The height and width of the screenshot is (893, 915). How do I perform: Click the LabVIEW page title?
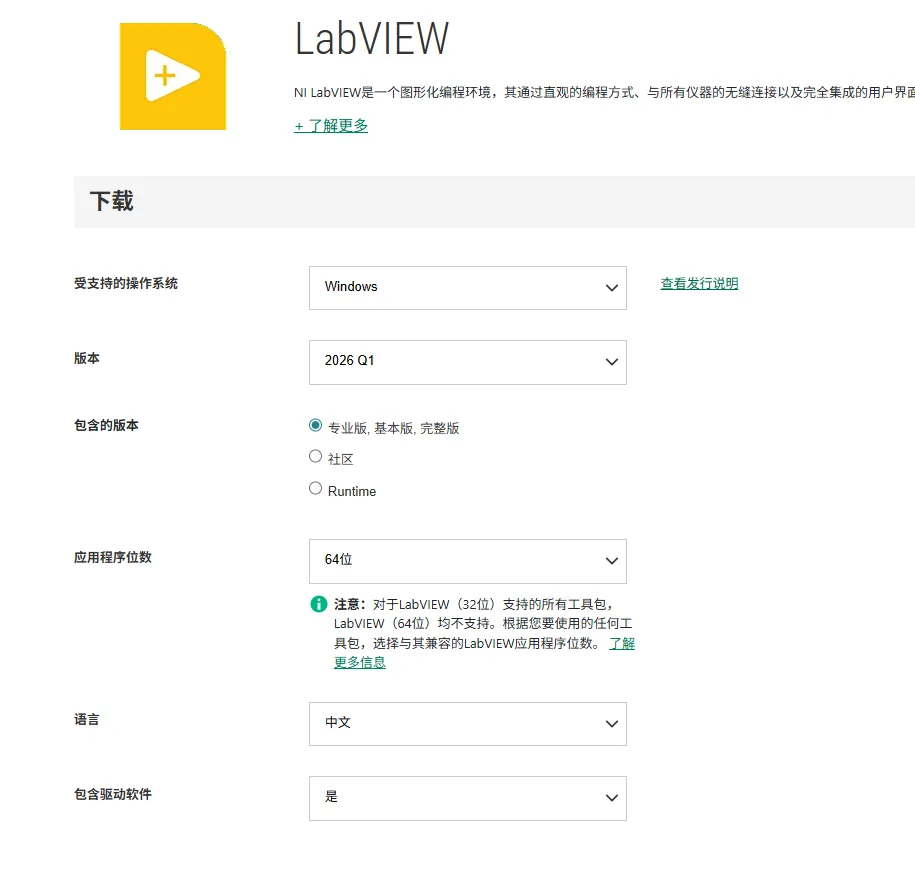[372, 39]
